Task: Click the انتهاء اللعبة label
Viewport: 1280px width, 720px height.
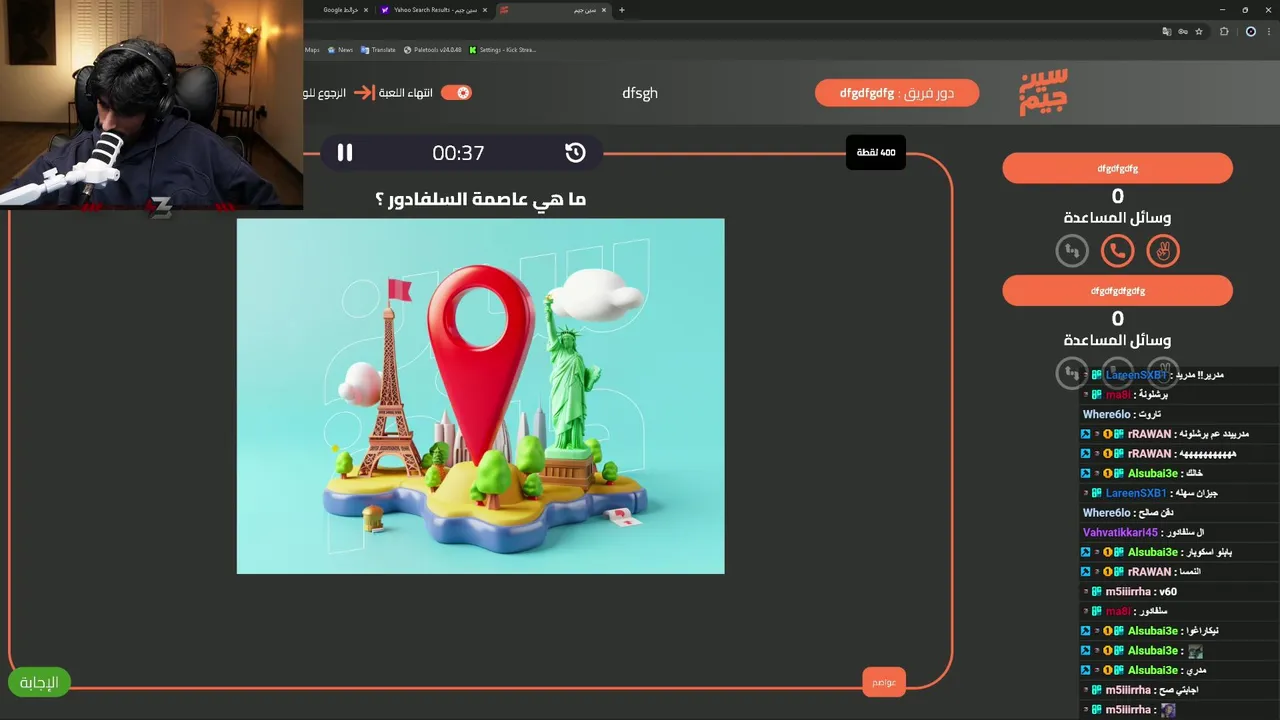Action: (406, 92)
